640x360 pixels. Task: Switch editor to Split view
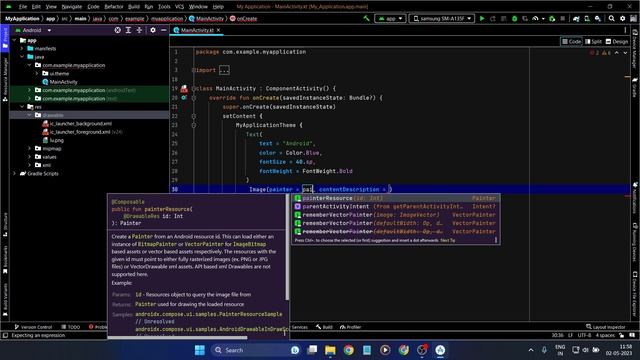pos(593,41)
